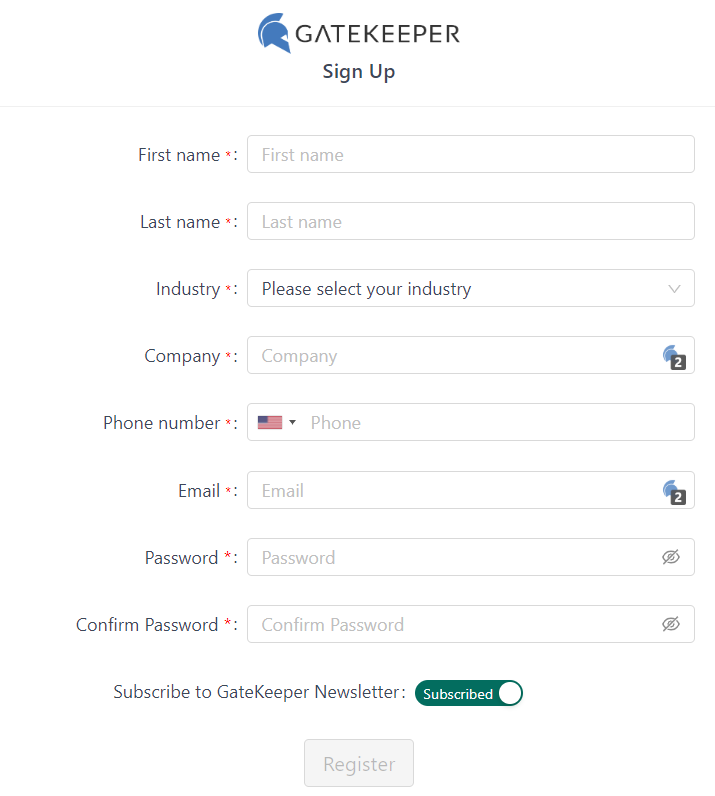Click the GATEKEEPER wordmark text
This screenshot has height=796, width=715.
[377, 34]
